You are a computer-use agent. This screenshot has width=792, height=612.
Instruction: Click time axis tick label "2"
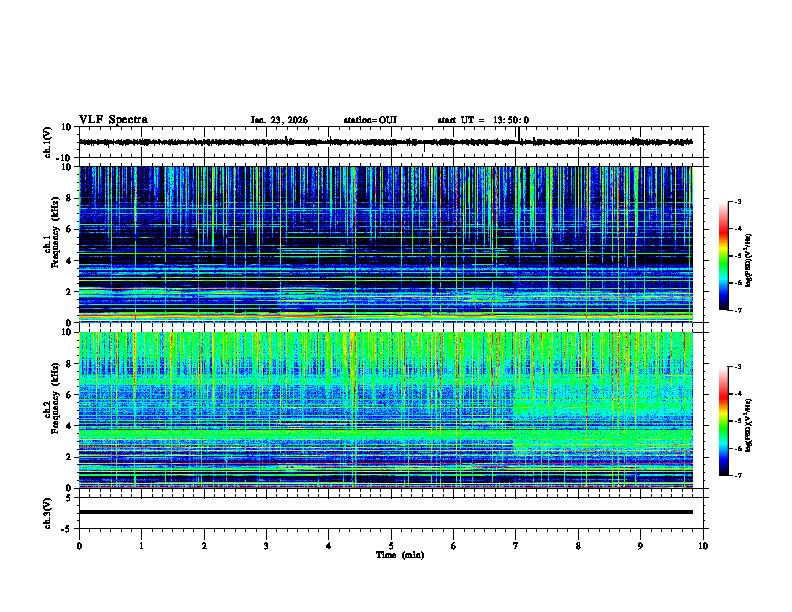coord(204,546)
